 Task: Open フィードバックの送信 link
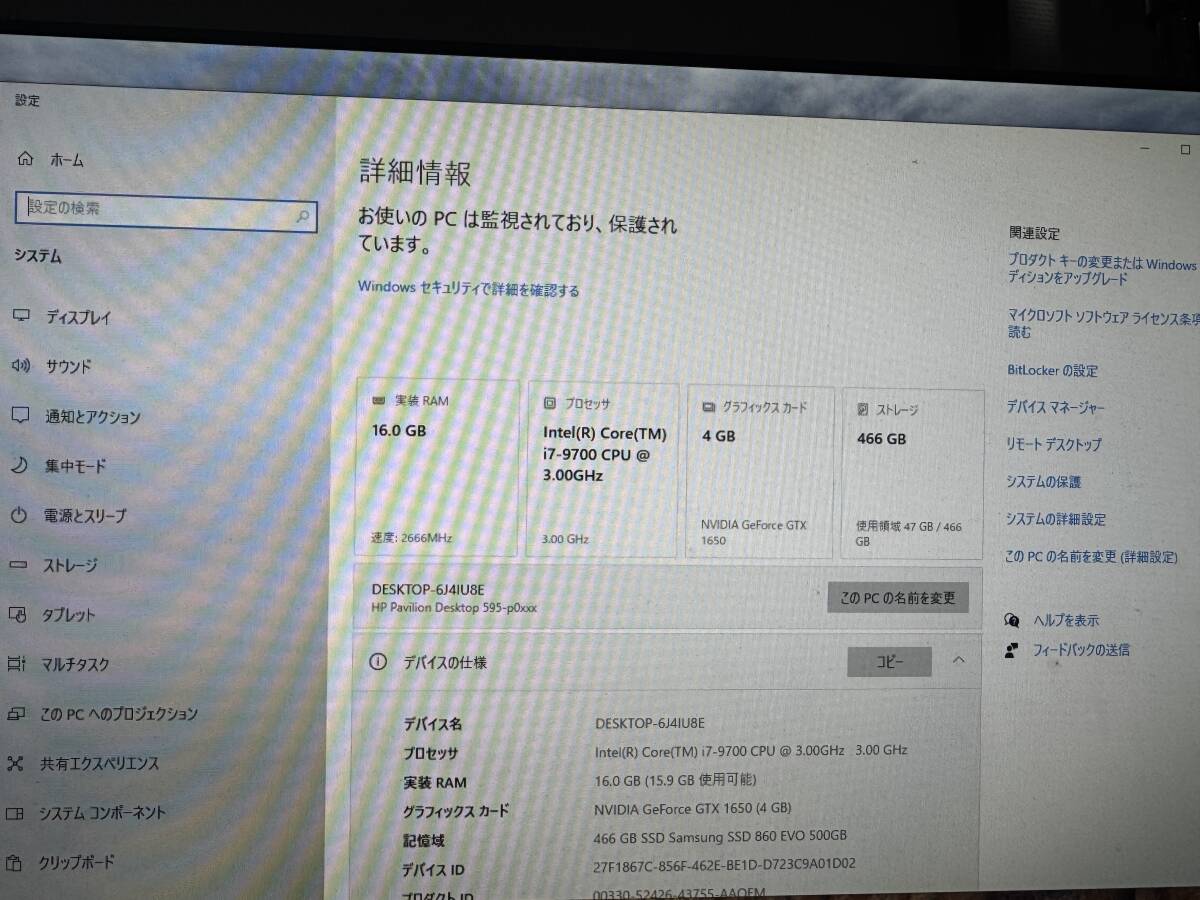1081,650
